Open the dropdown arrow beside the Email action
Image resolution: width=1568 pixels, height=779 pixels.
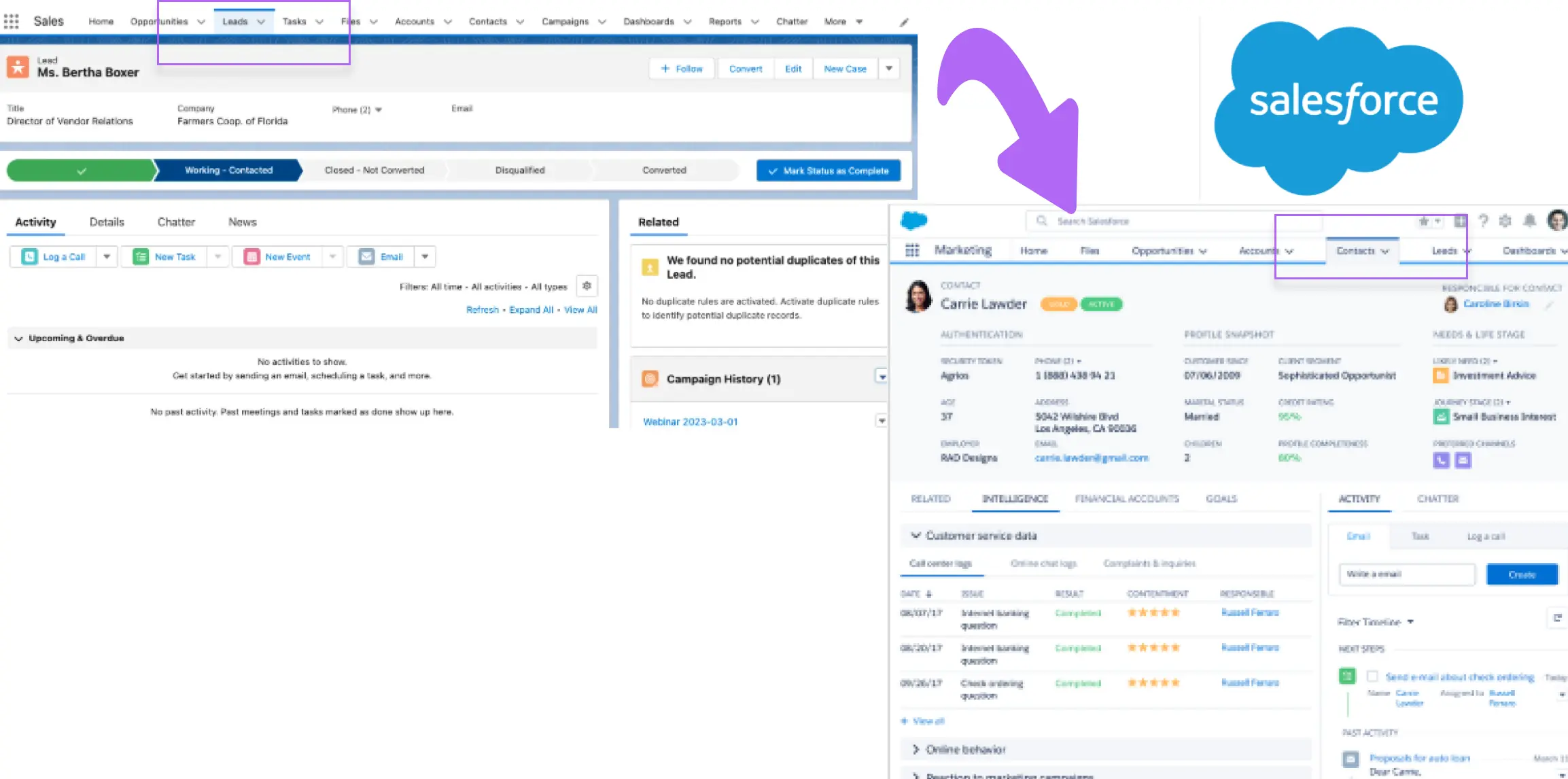click(x=425, y=256)
